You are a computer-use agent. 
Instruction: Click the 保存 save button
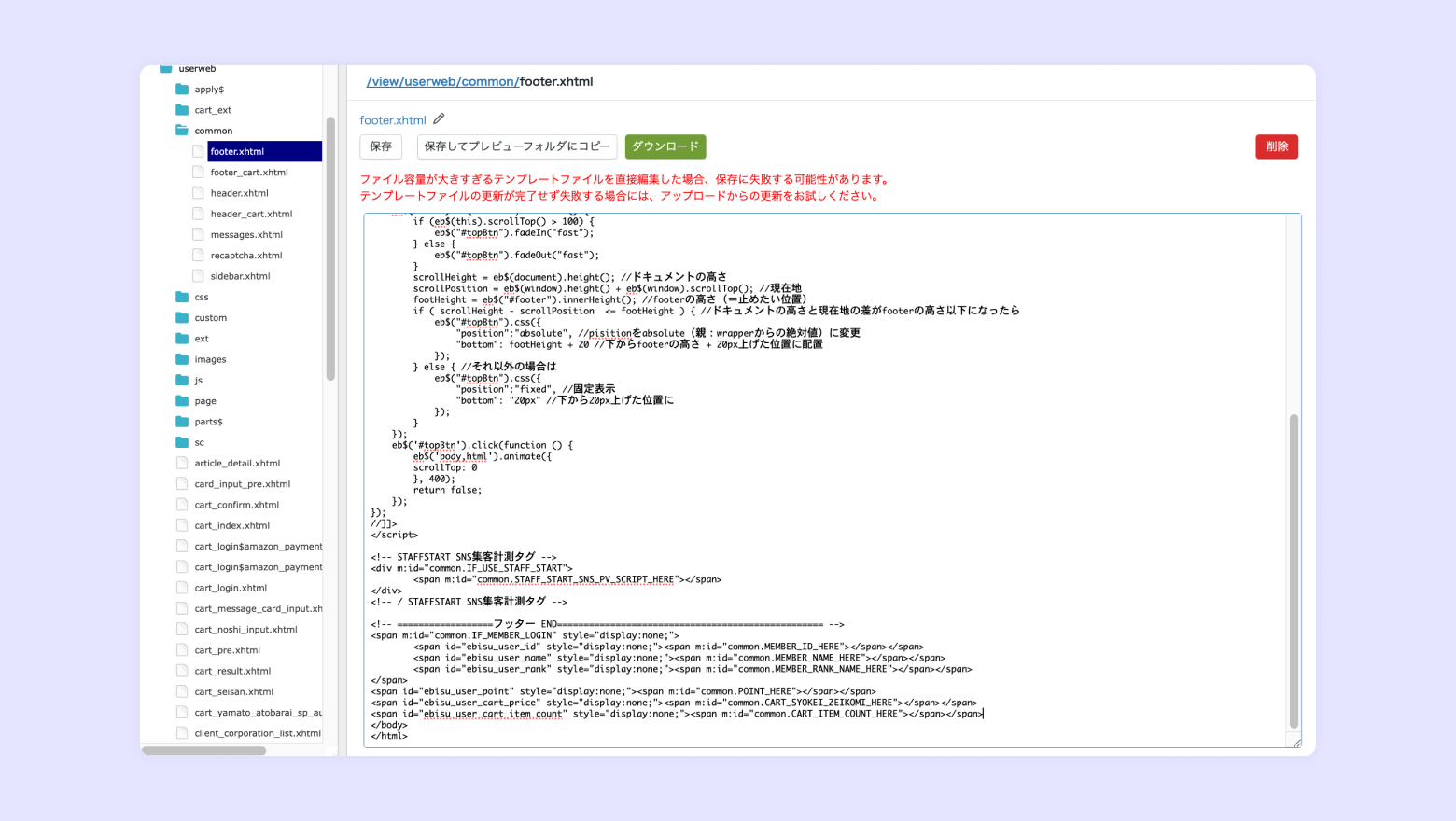381,146
